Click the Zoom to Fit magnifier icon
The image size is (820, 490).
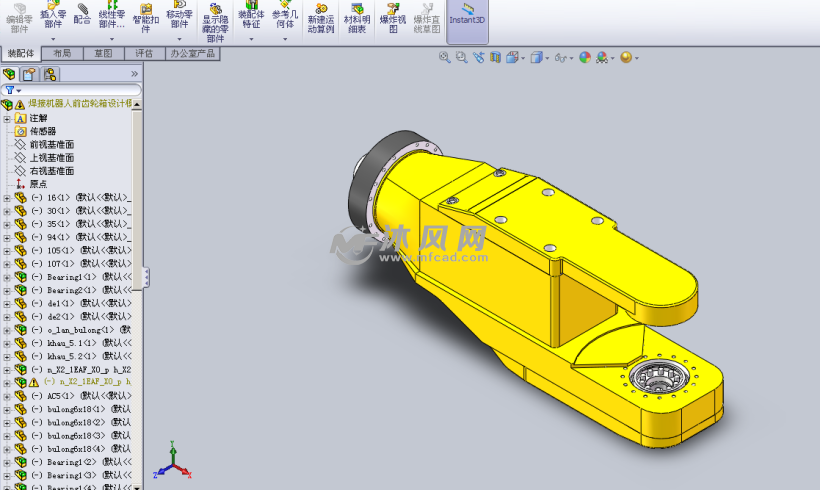(x=444, y=58)
